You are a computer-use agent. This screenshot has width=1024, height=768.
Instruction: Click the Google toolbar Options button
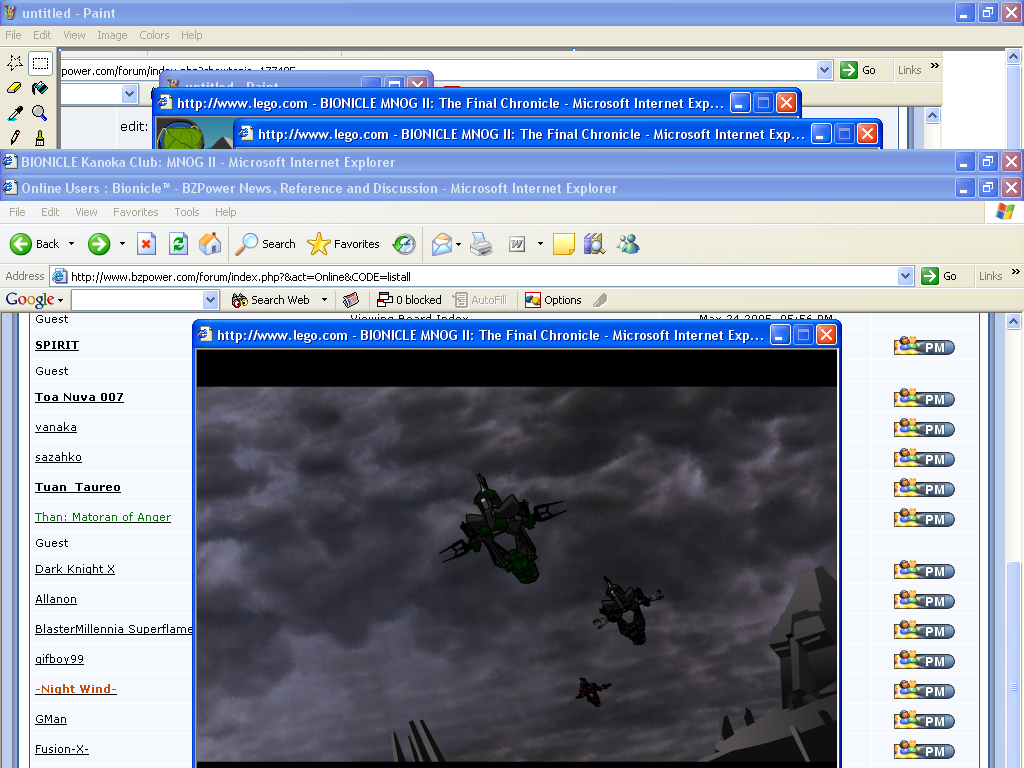pyautogui.click(x=552, y=300)
